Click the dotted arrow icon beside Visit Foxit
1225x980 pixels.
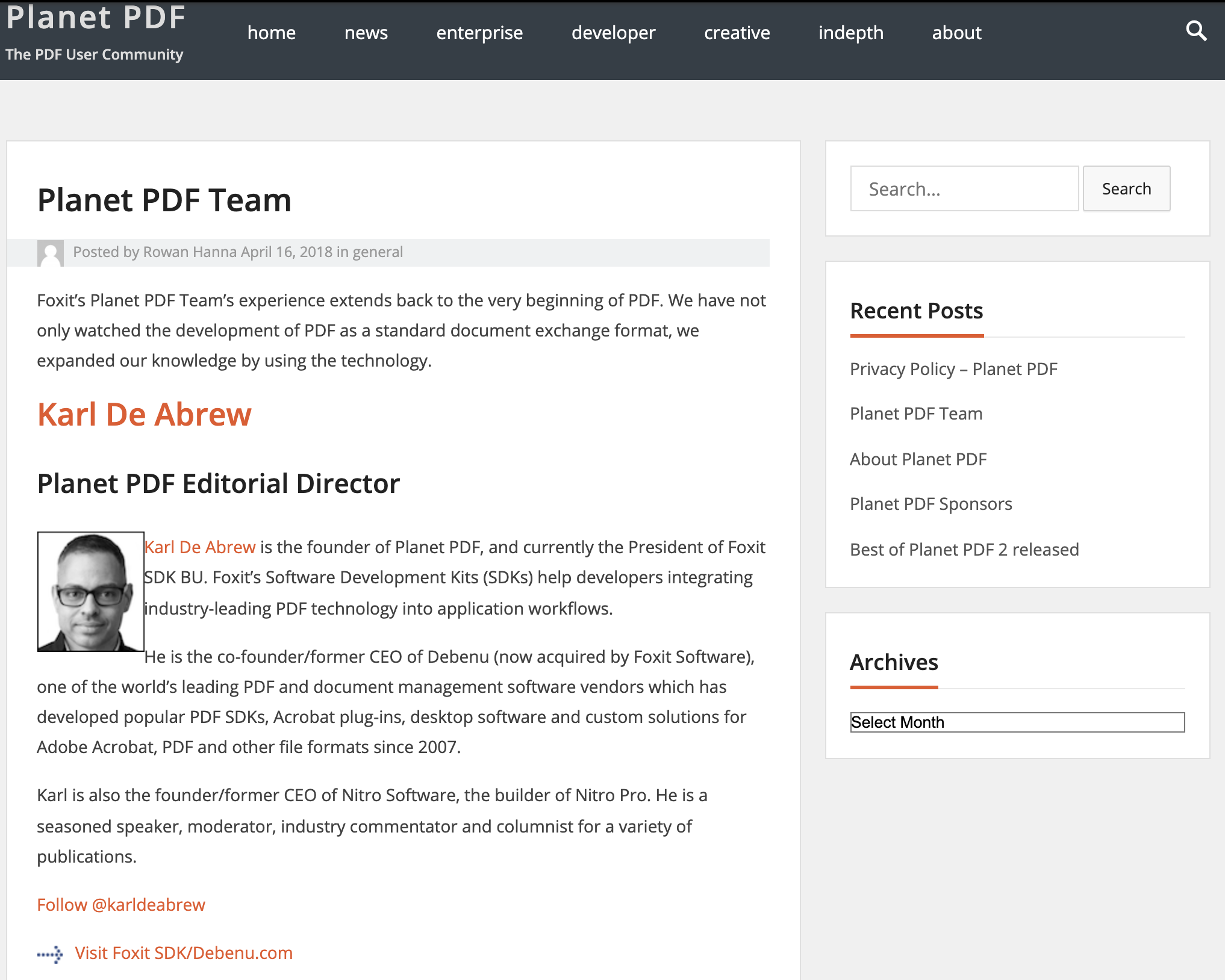click(x=50, y=954)
